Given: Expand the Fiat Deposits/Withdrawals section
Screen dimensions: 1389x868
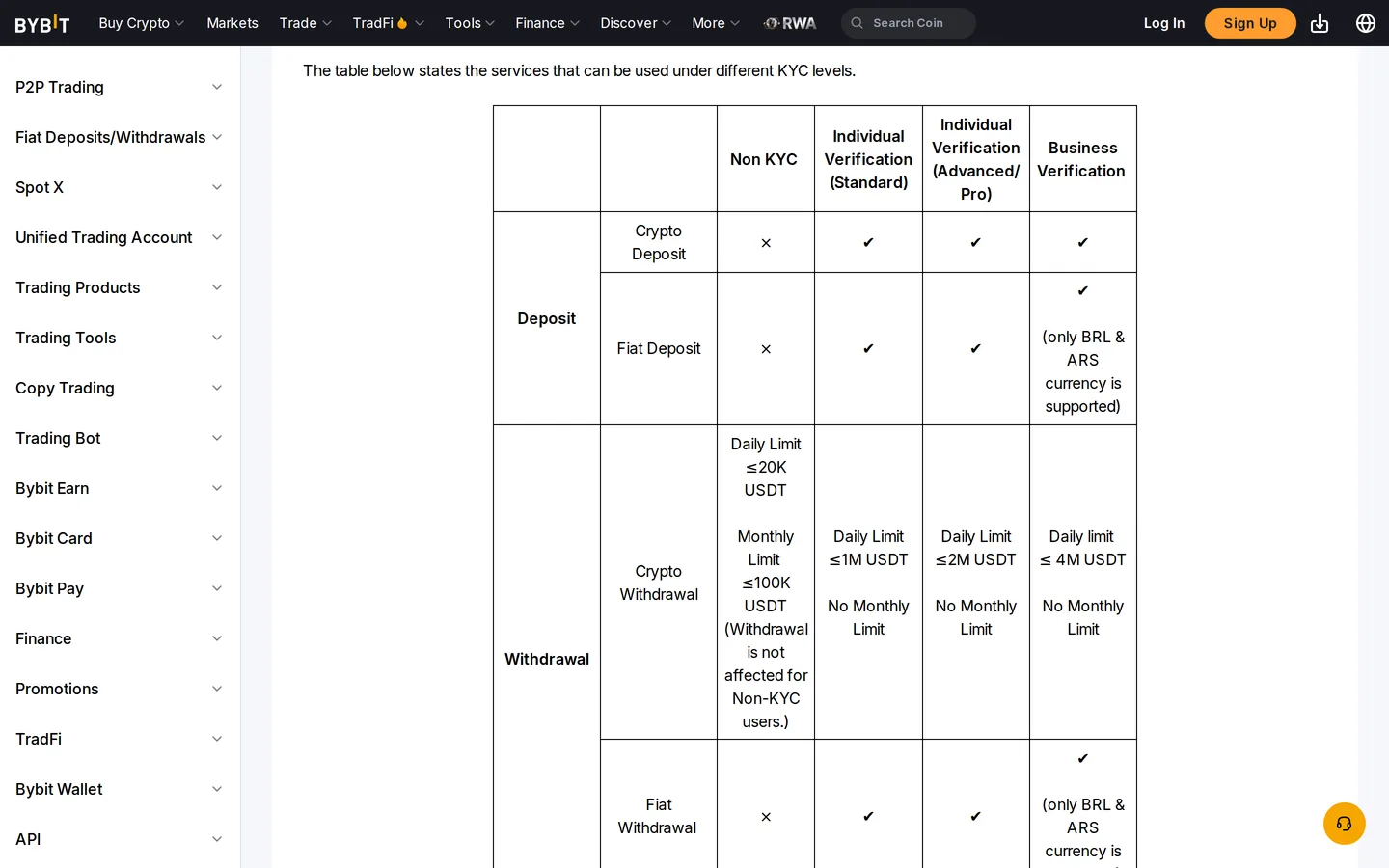Looking at the screenshot, I should [120, 137].
